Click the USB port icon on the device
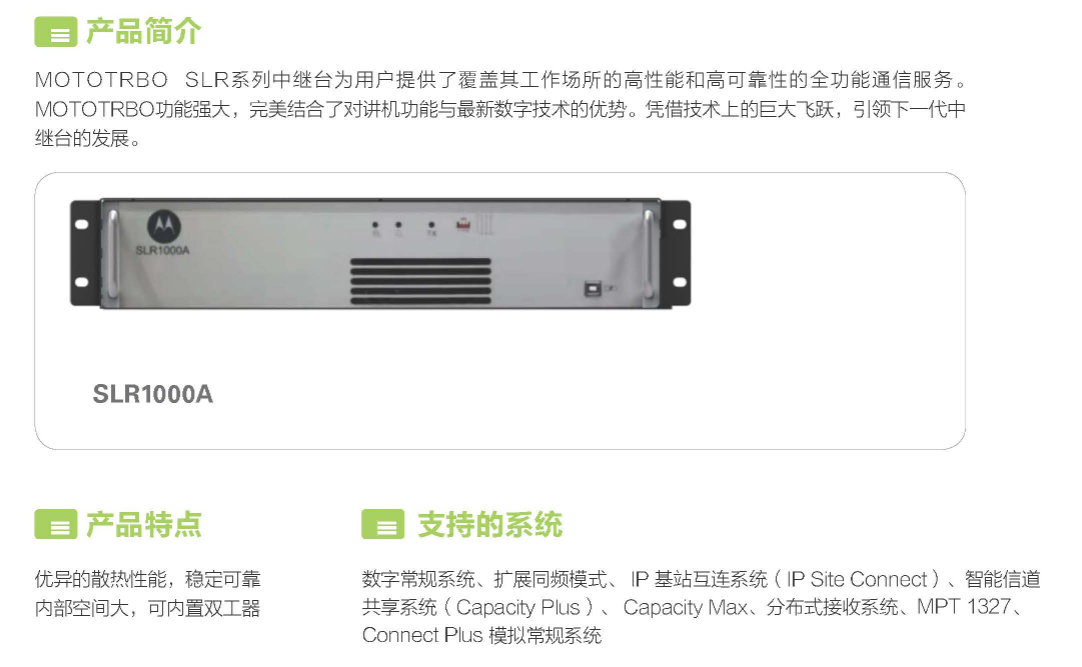 [592, 288]
